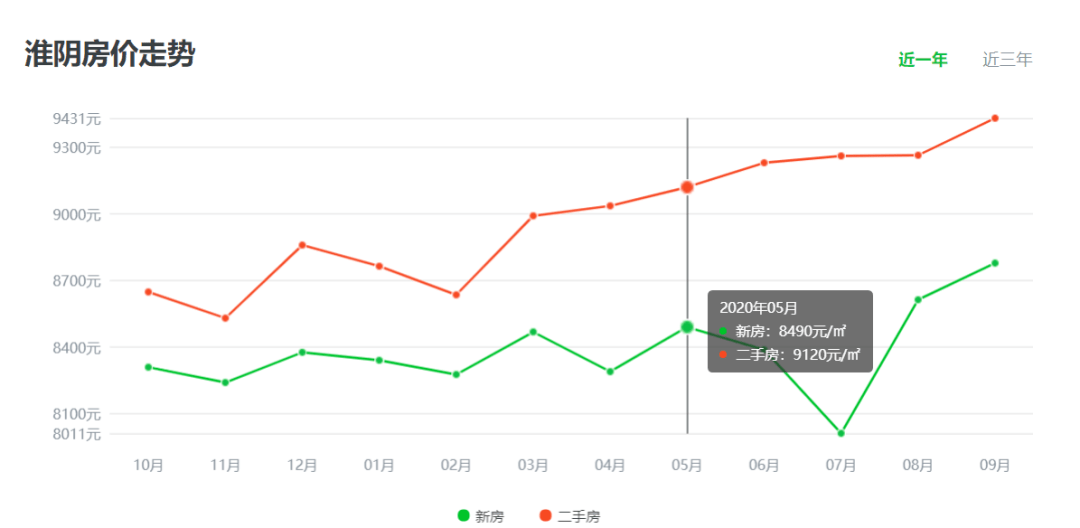Select the 近一年 tab
1080x528 pixels.
pos(922,60)
